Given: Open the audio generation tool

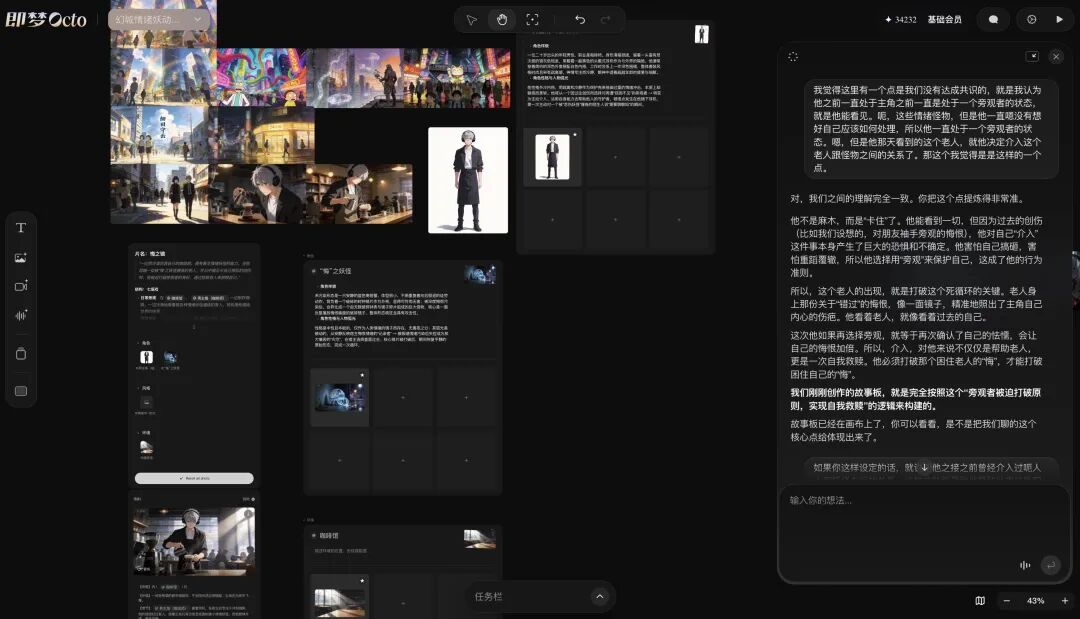Looking at the screenshot, I should click(x=20, y=317).
